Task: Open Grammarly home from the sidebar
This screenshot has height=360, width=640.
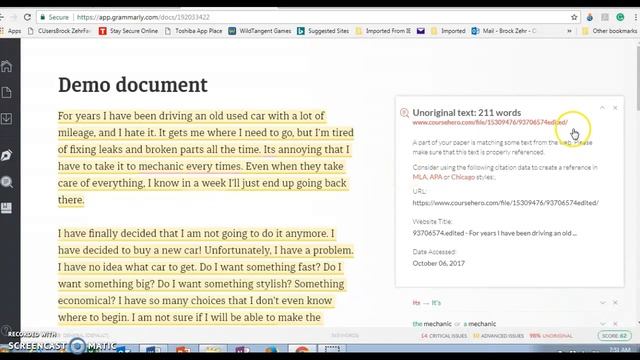Action: point(7,66)
